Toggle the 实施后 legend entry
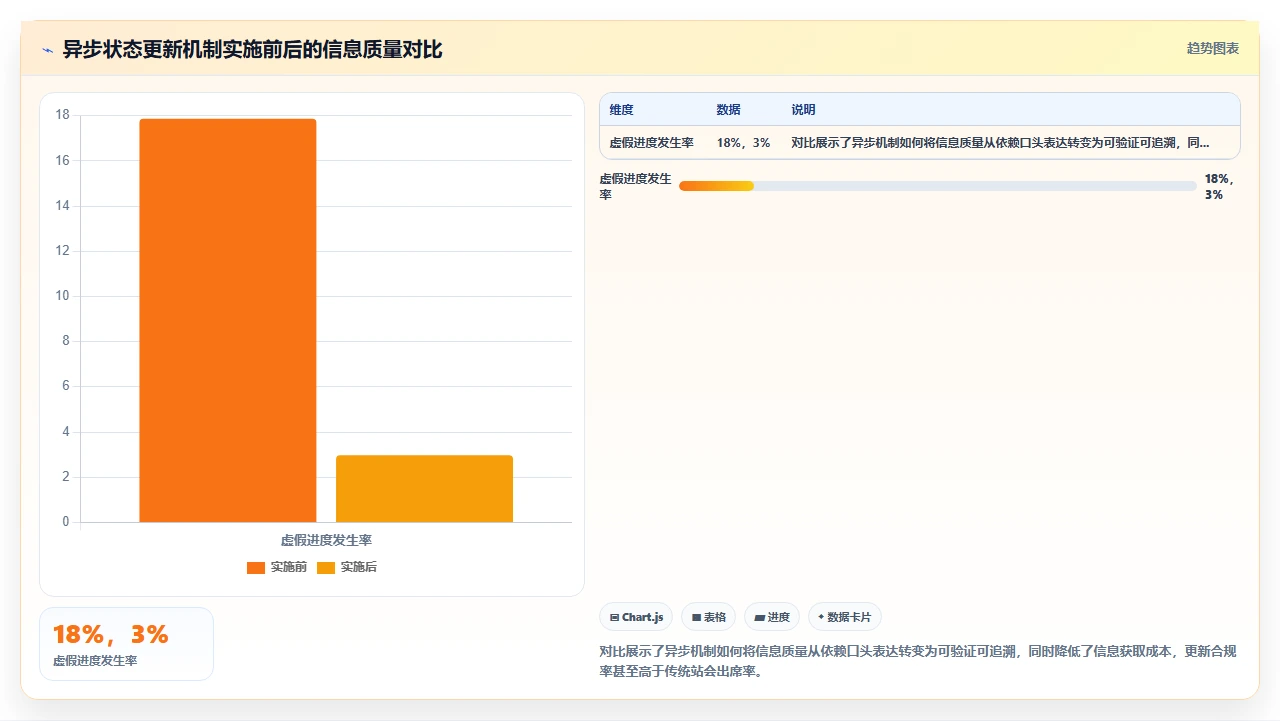The image size is (1280, 721). 347,567
